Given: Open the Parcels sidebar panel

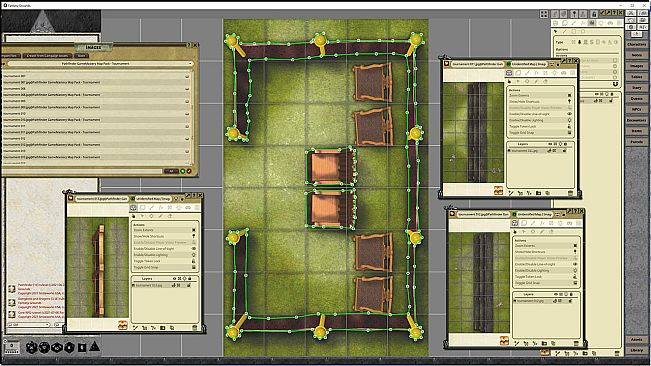Looking at the screenshot, I should coord(636,142).
